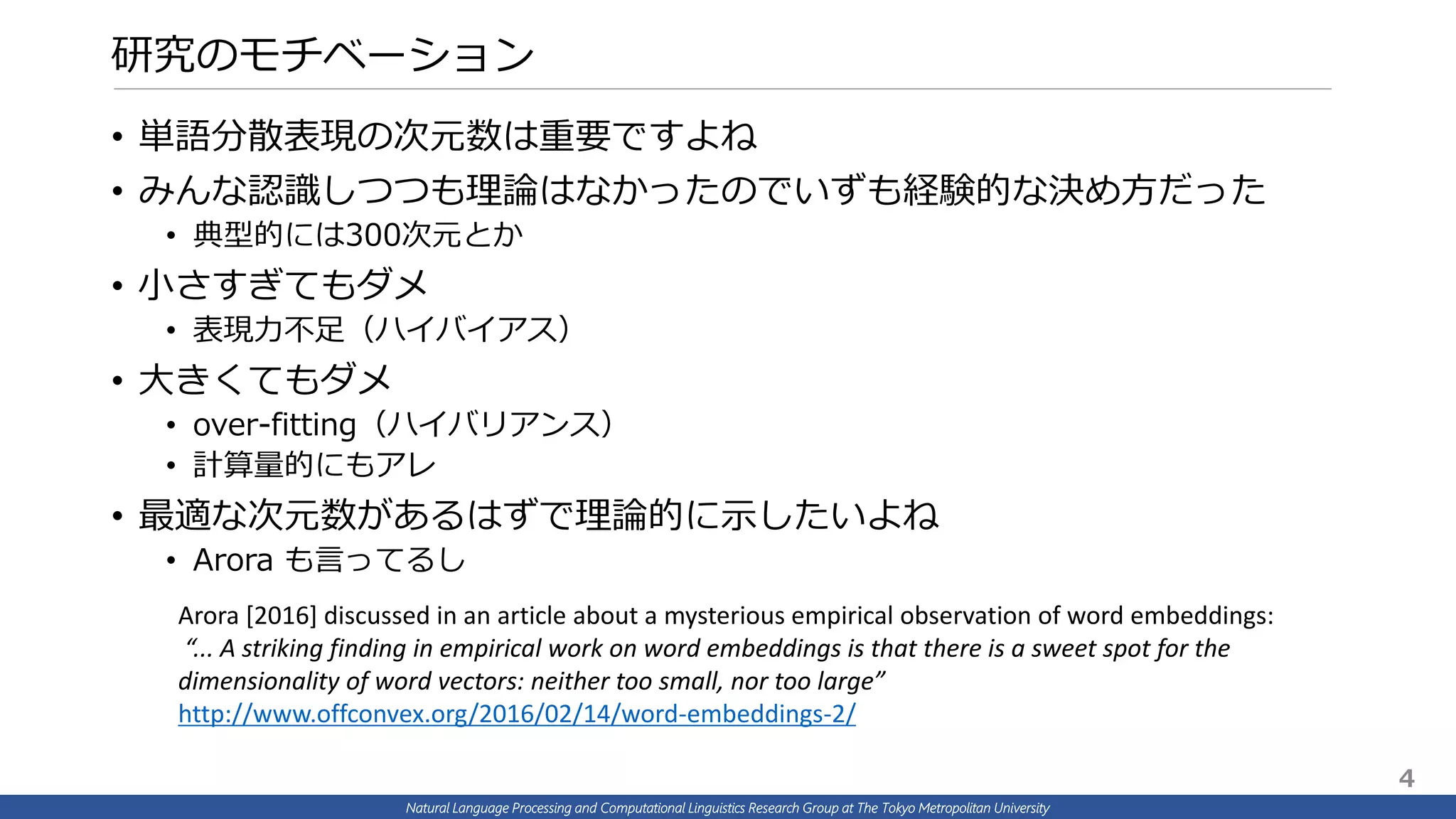
Task: Open the offconvex.org word-embeddings-2 link
Action: pos(517,714)
